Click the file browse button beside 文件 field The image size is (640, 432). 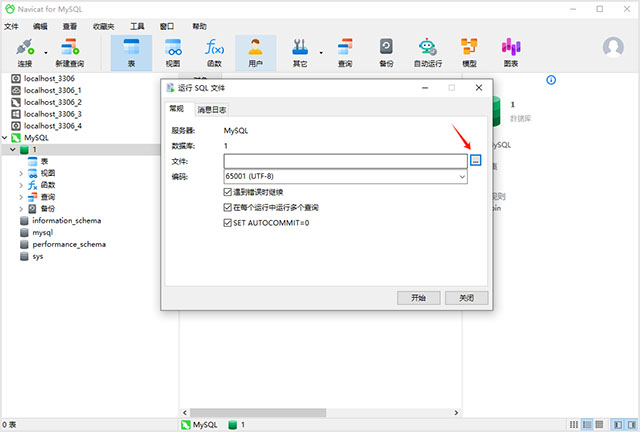476,160
